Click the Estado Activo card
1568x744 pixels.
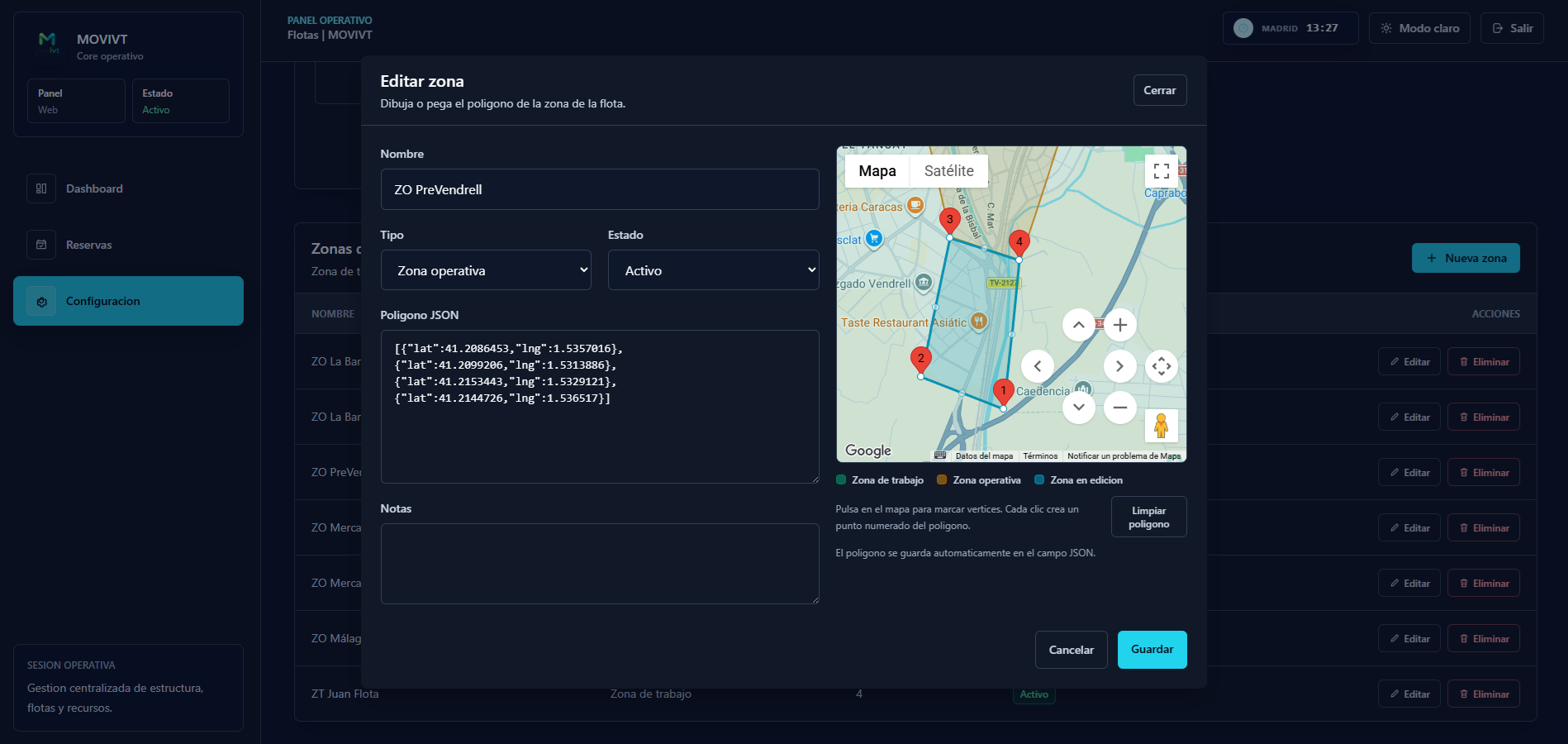click(x=181, y=101)
